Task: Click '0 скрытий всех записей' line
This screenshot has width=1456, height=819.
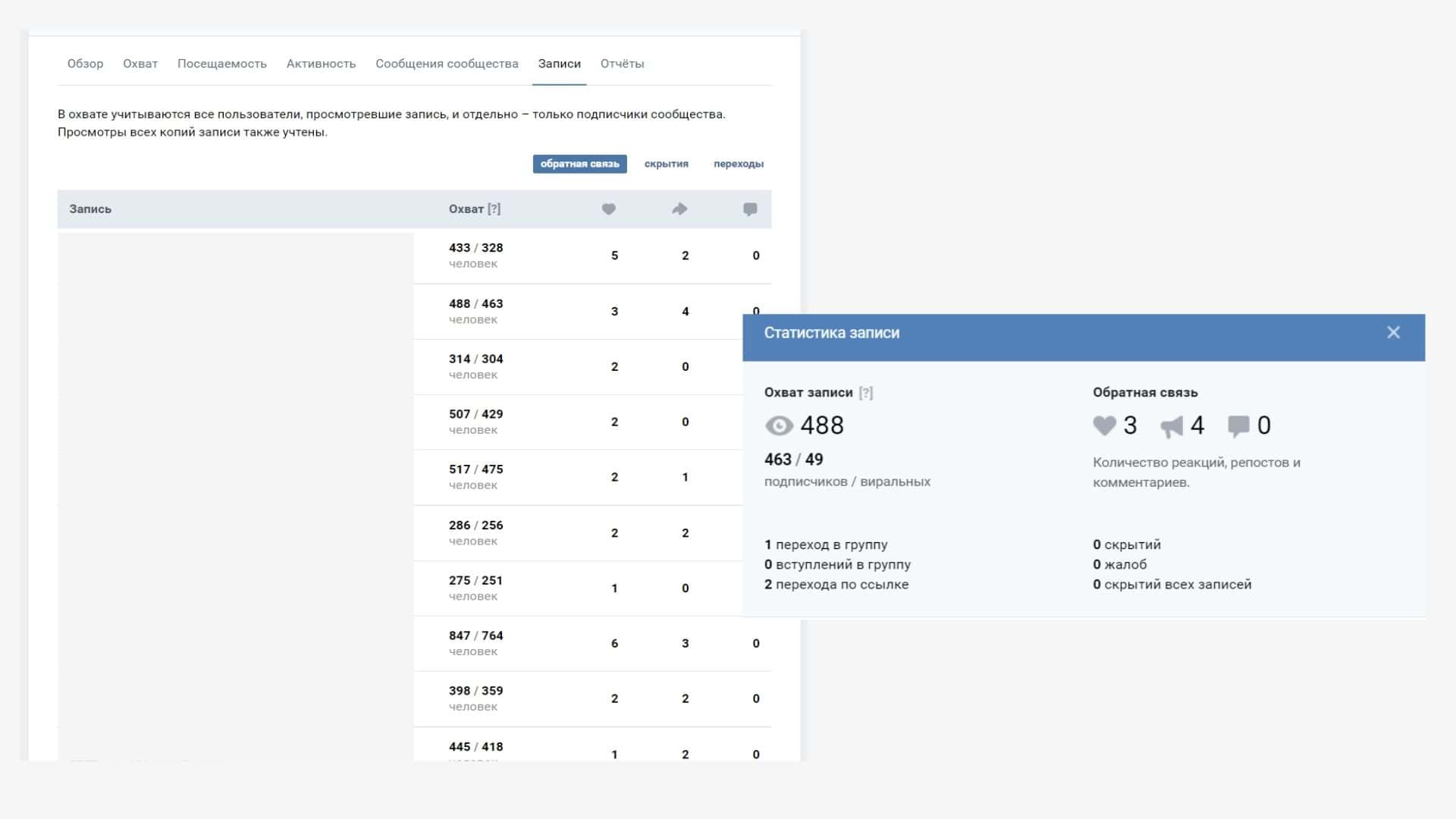Action: tap(1172, 585)
